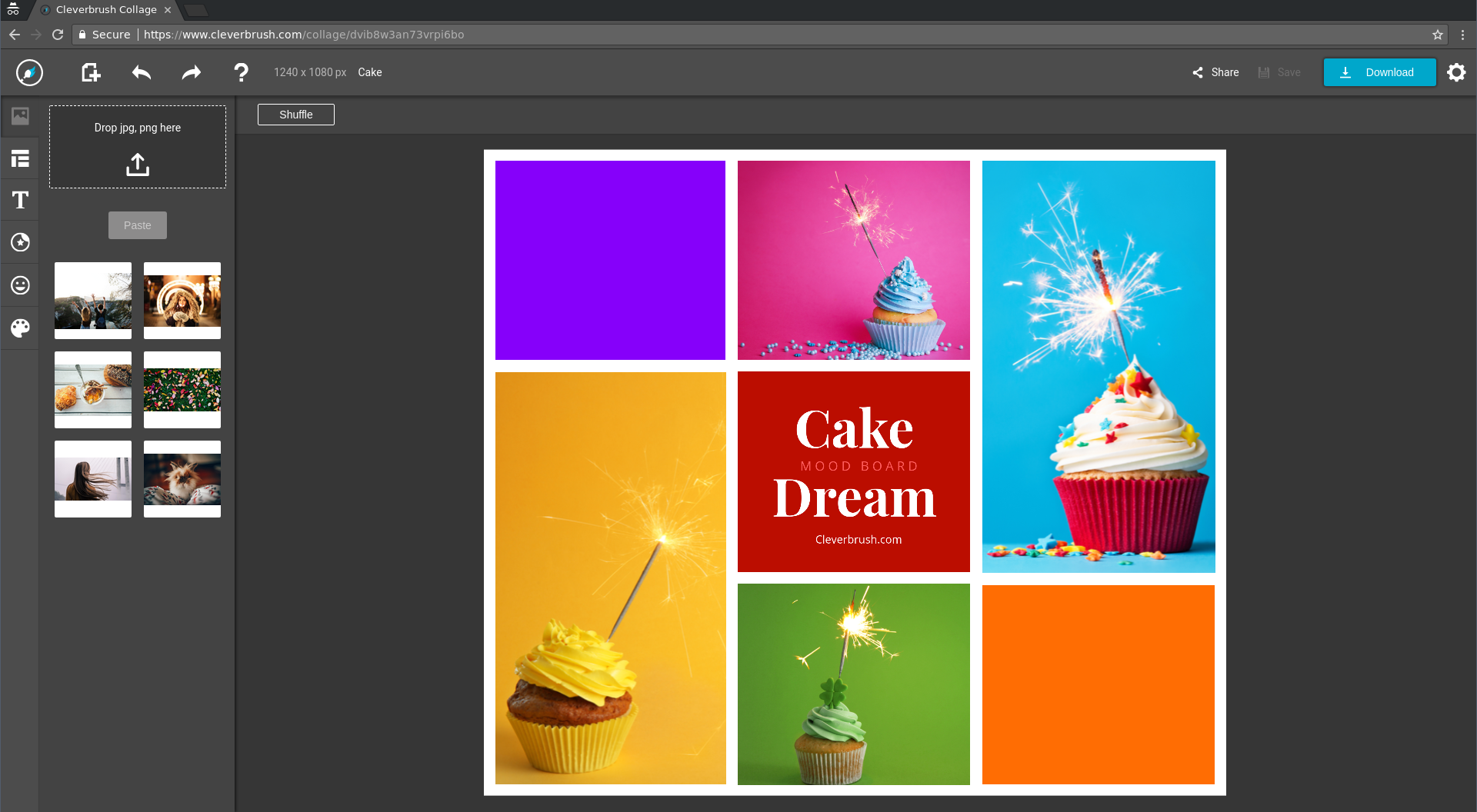Screen dimensions: 1477x812
Task: Open help with the question mark icon
Action: (241, 72)
